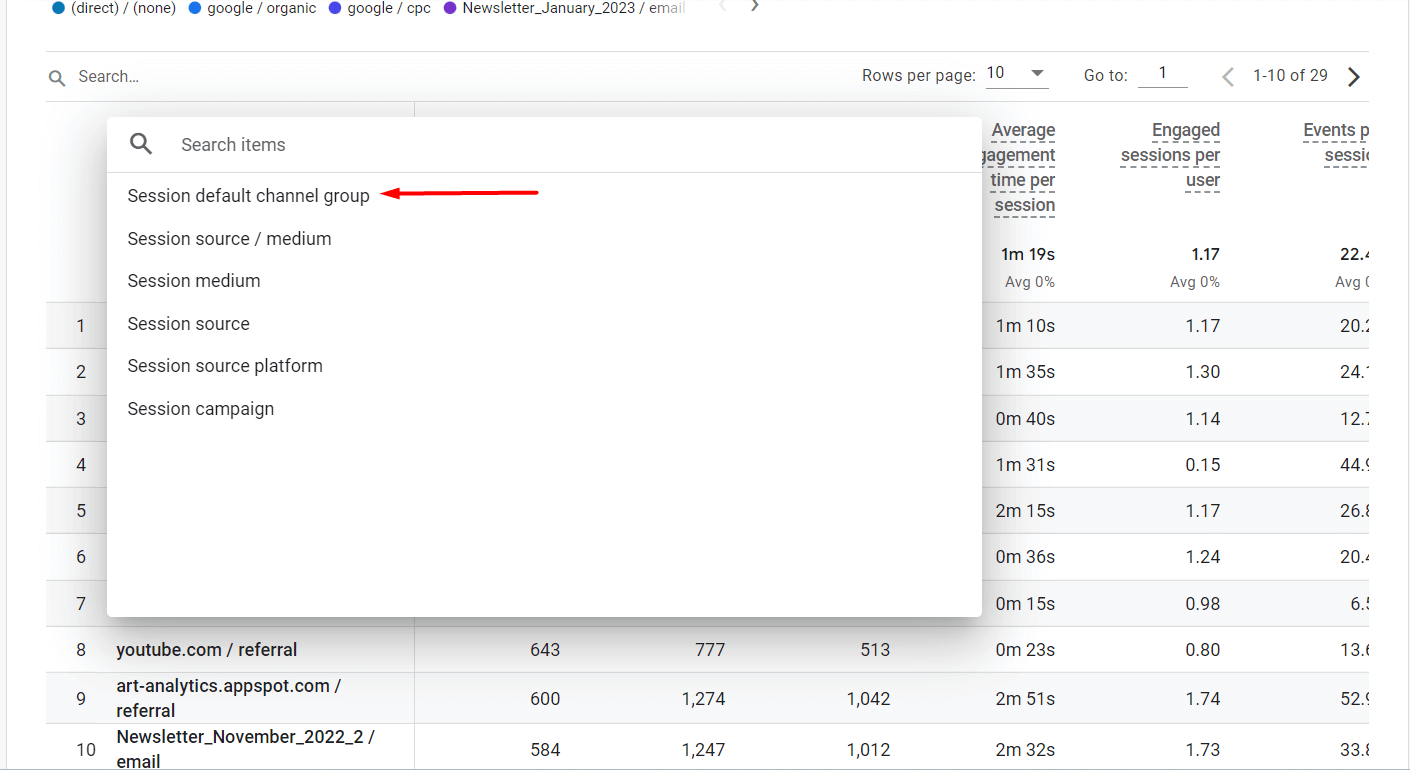Open the youtube.com / referral row entry
The image size is (1410, 770).
[x=206, y=649]
